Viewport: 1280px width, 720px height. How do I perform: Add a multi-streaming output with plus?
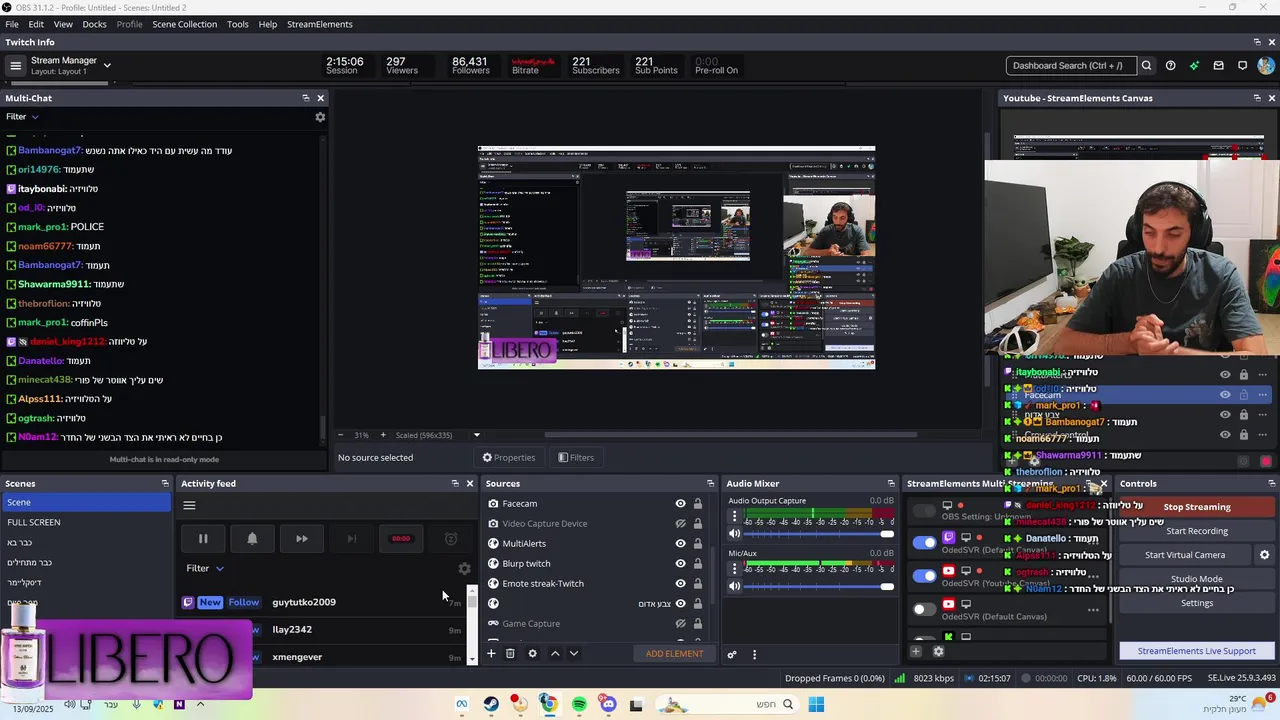(915, 652)
